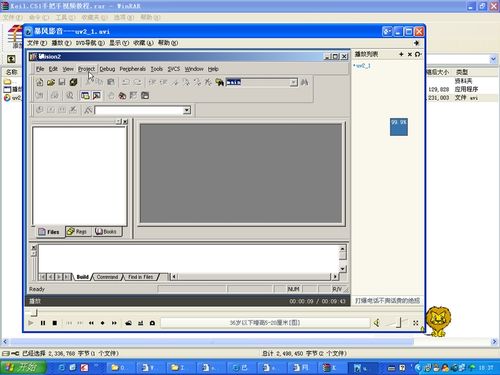Pause the video playback
The width and height of the screenshot is (500, 375).
[x=43, y=323]
